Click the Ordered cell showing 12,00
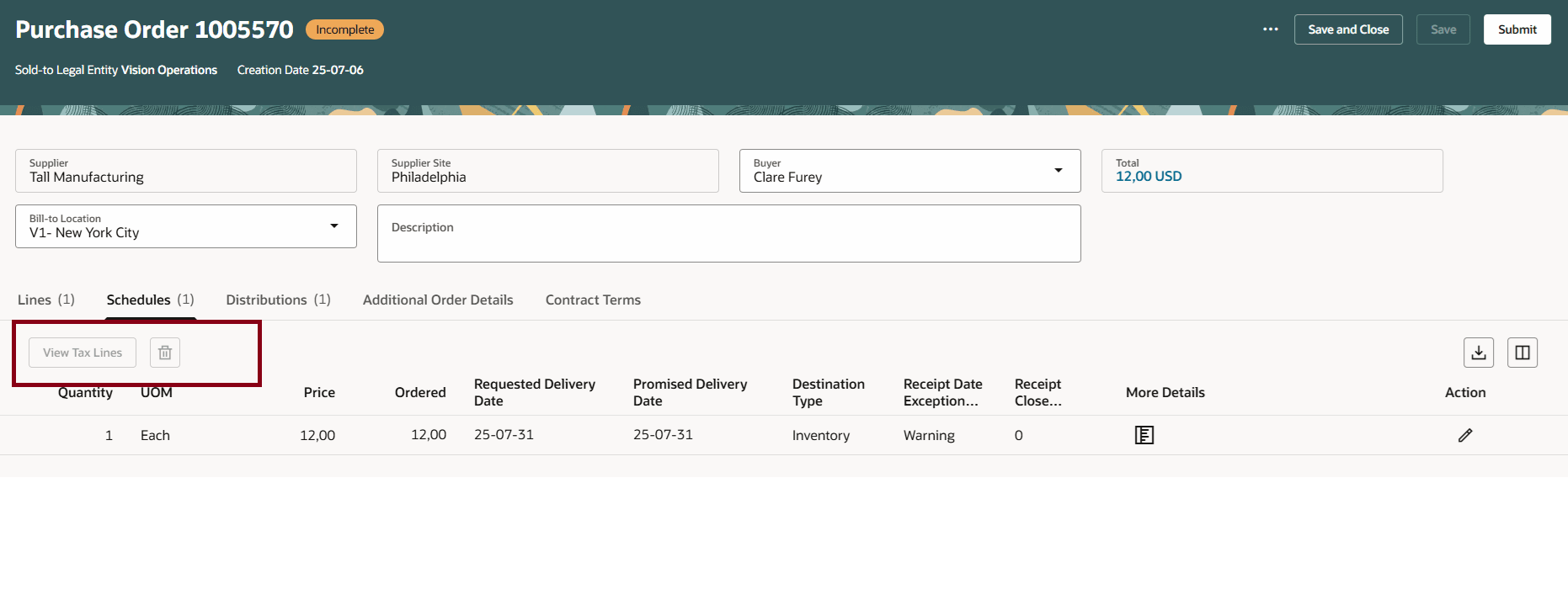 coord(429,435)
